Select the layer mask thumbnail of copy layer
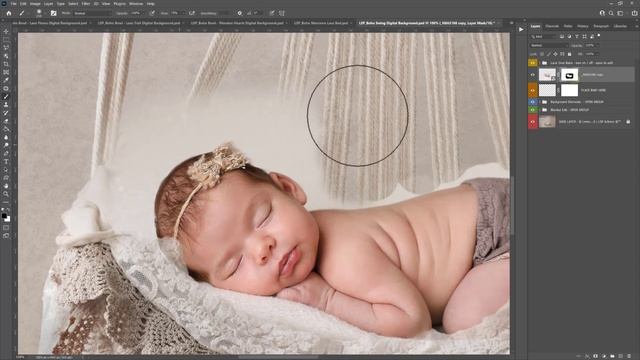Viewport: 640px width, 360px height. coord(569,75)
